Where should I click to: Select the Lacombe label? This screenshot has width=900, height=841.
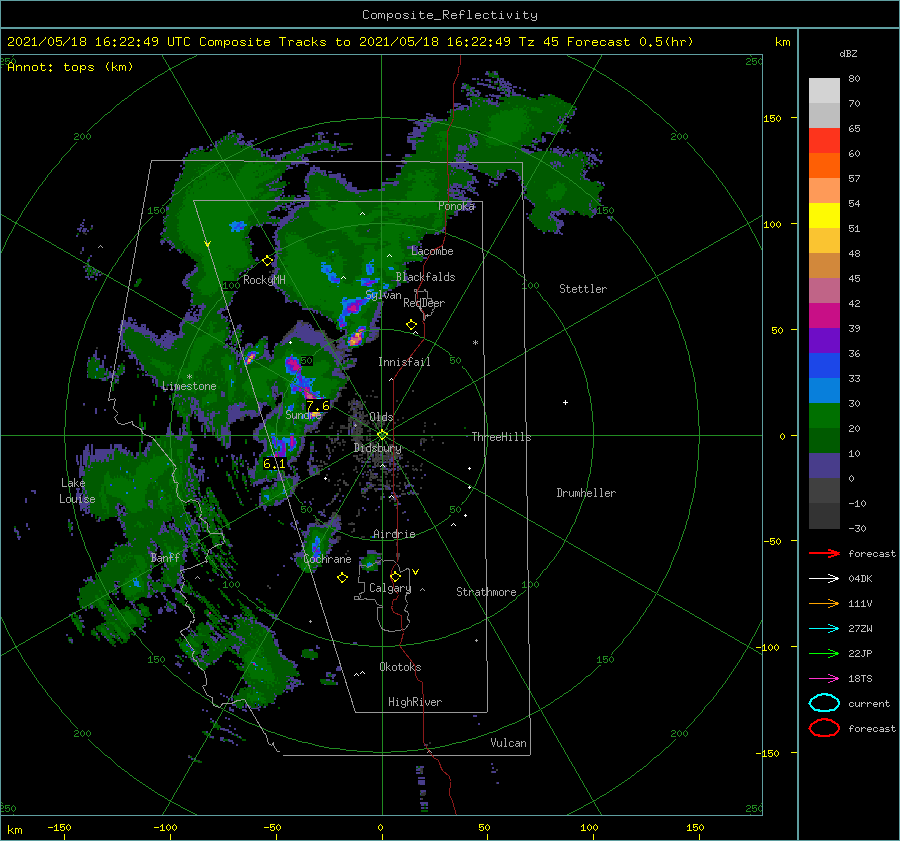coord(432,251)
